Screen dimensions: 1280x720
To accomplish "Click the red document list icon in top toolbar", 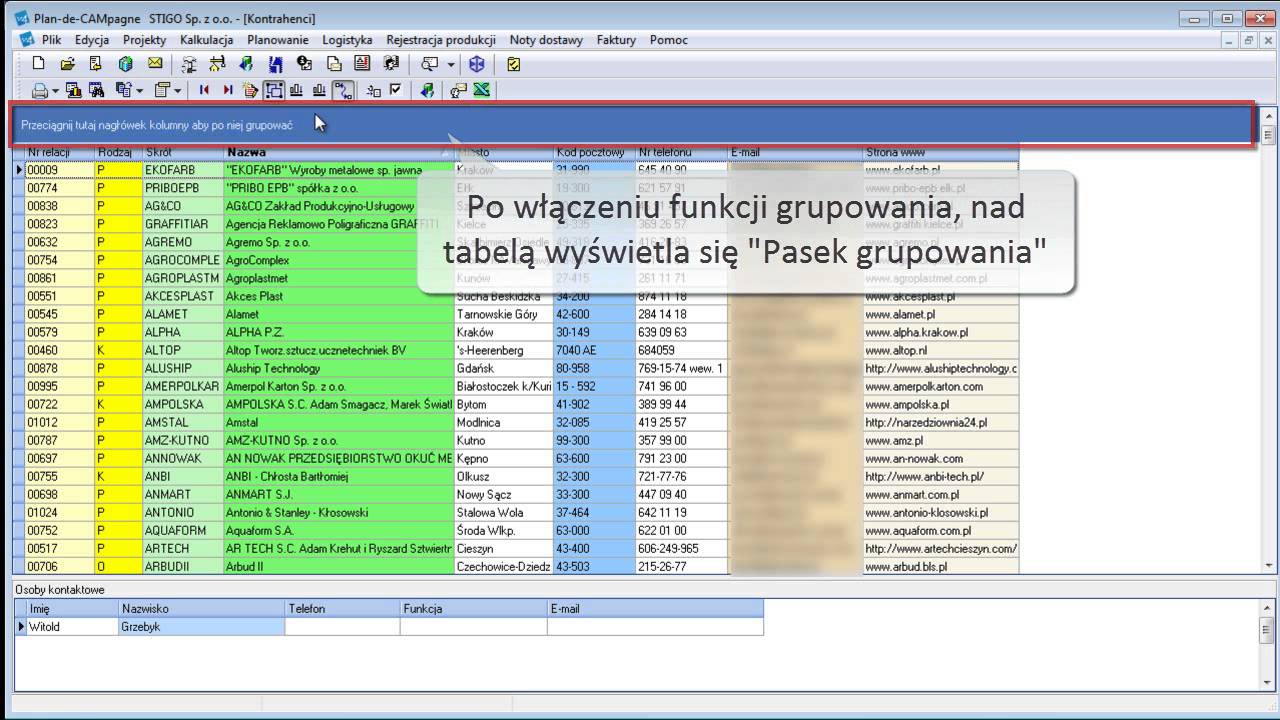I will pyautogui.click(x=362, y=64).
